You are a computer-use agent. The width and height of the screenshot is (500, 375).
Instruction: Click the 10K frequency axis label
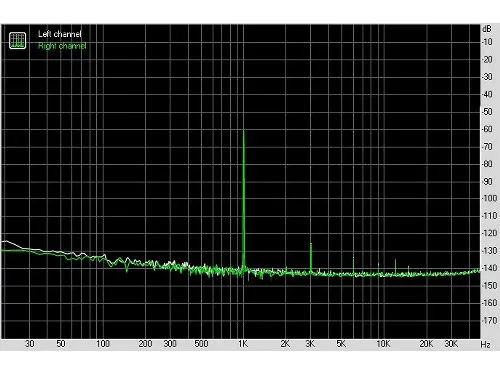[x=383, y=344]
